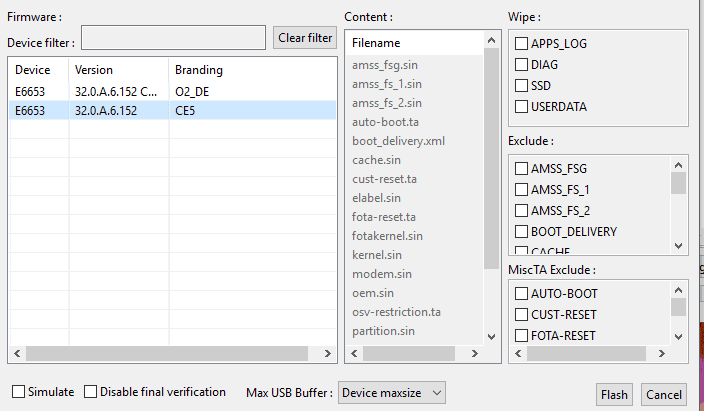This screenshot has width=704, height=411.
Task: Select amss_fs_2.sin in the Content list
Action: [387, 103]
